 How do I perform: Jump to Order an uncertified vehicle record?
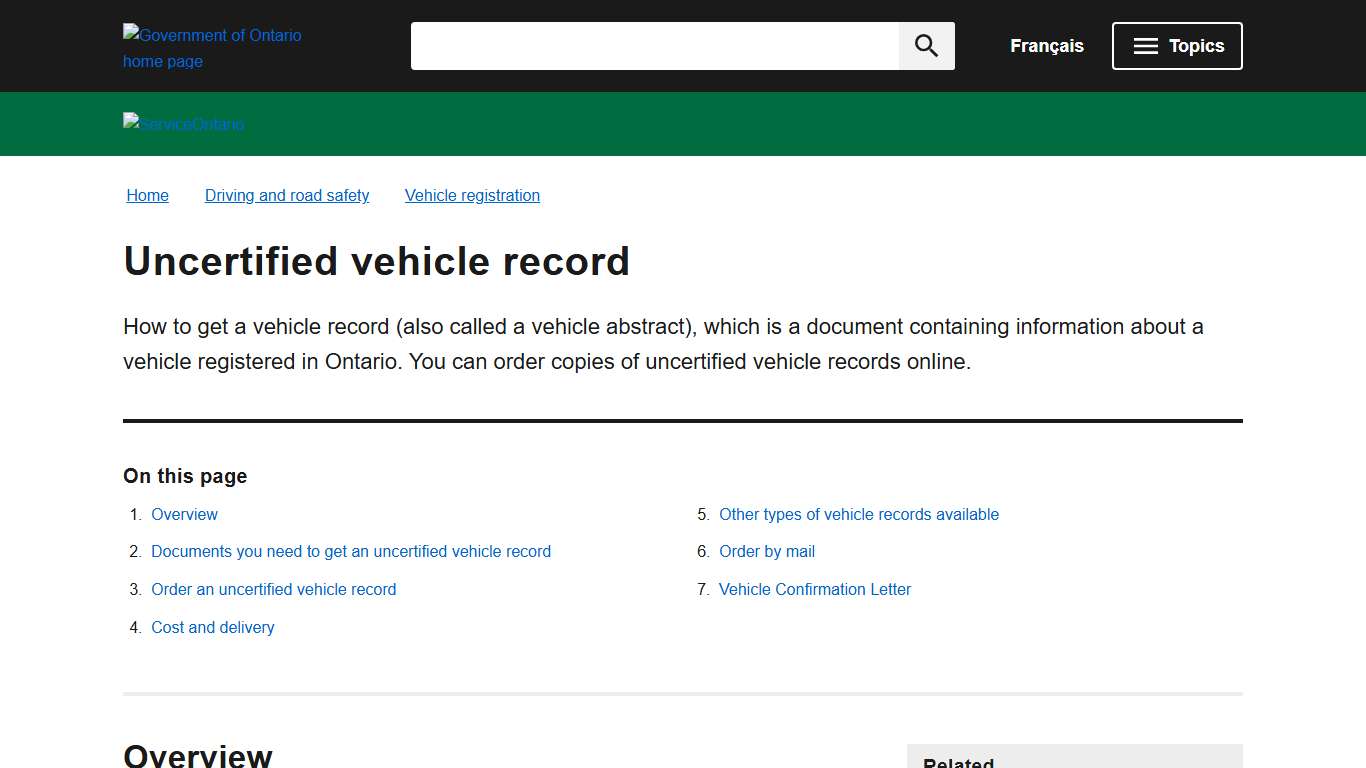pyautogui.click(x=273, y=589)
